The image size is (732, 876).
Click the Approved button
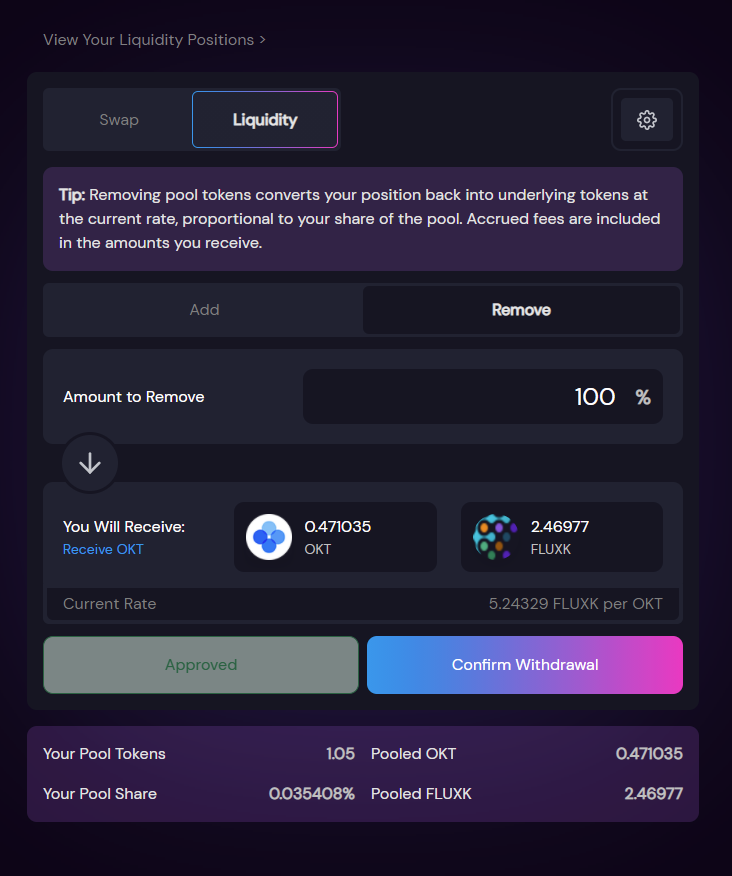point(201,665)
